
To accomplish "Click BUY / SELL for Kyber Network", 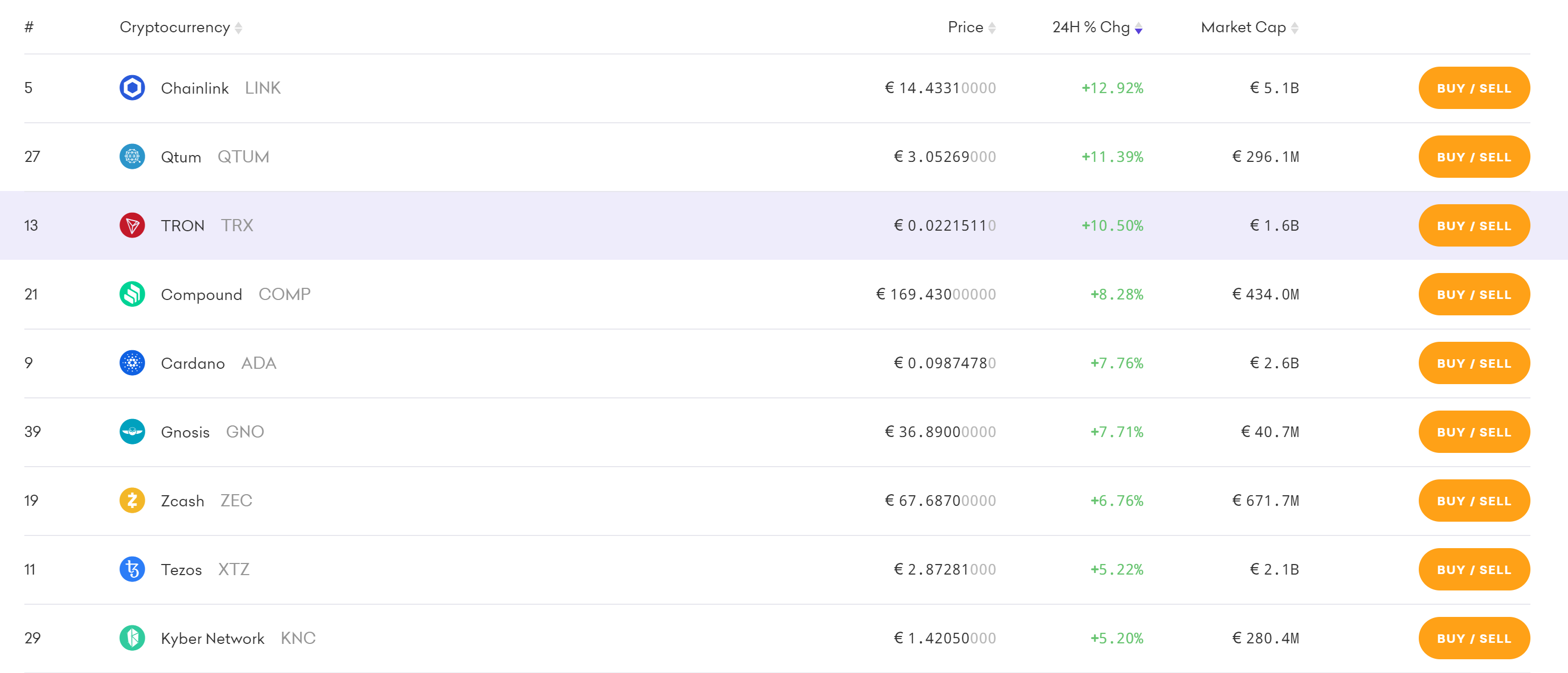I will pos(1474,638).
